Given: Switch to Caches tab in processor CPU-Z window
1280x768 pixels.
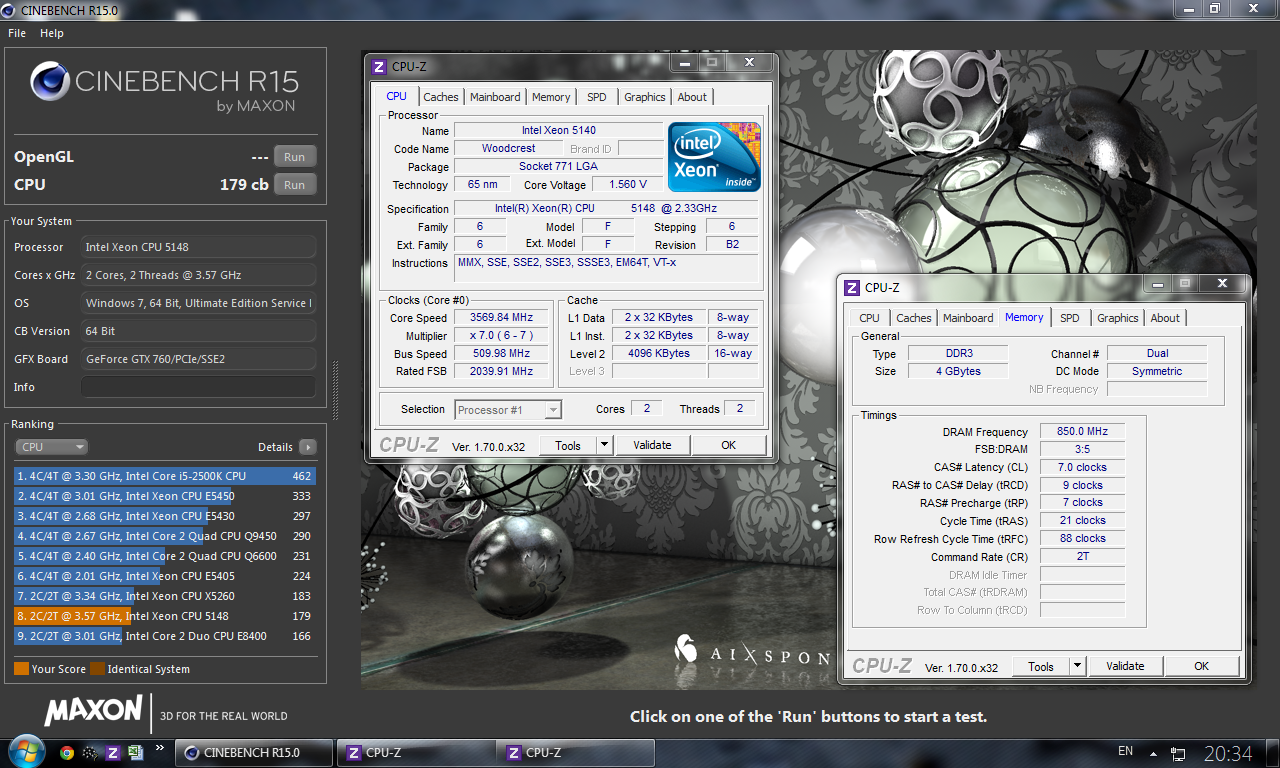Looking at the screenshot, I should point(440,97).
